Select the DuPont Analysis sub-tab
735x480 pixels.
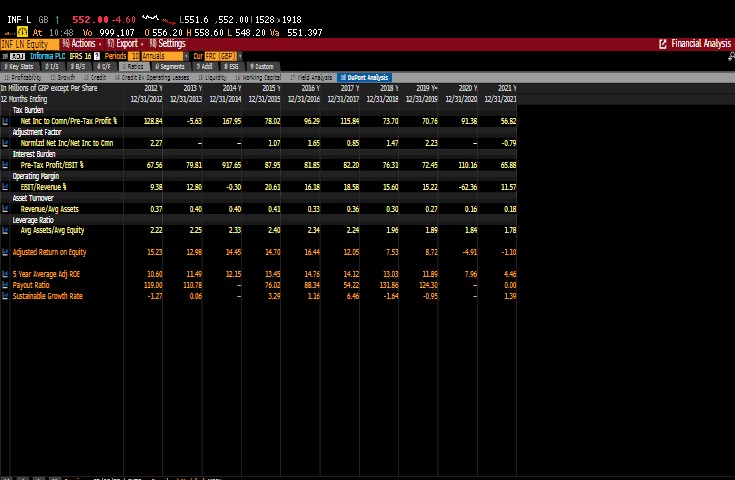coord(364,77)
